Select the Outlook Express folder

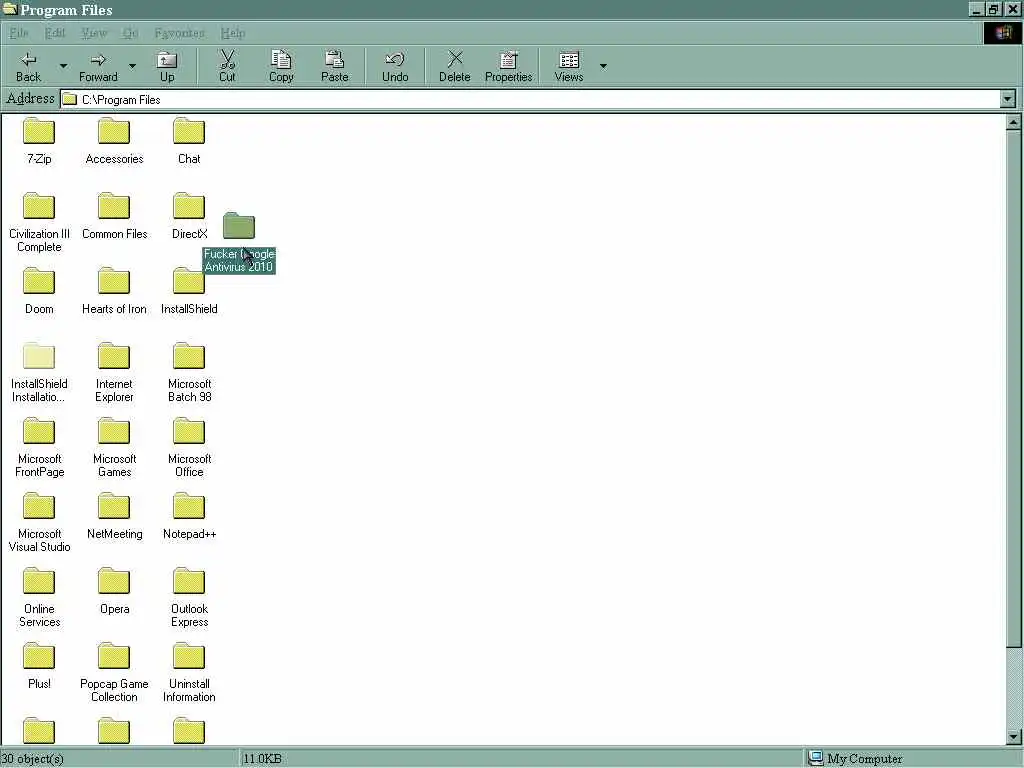click(x=189, y=598)
